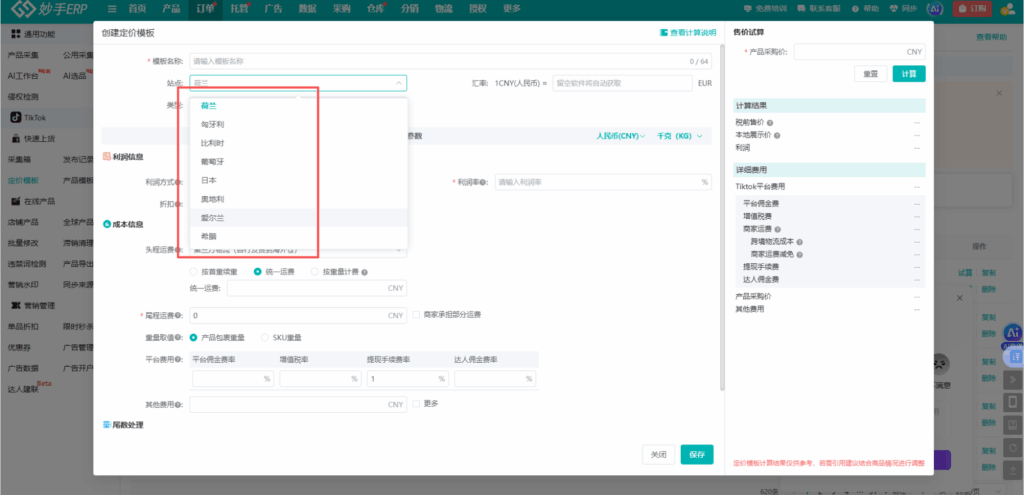Viewport: 1024px width, 495px height.
Task: Click help icon next to 商家运费减免
Action: coord(799,254)
